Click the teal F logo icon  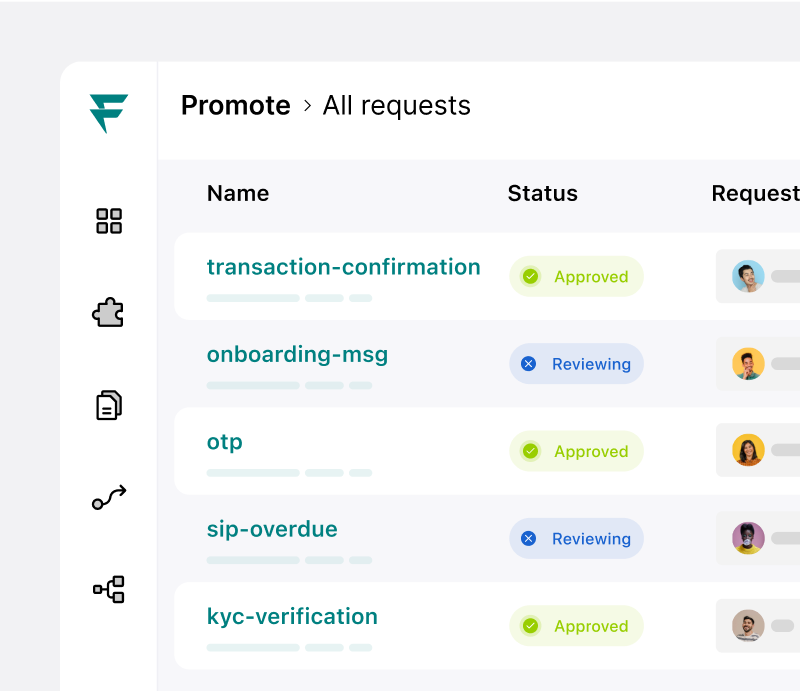click(x=109, y=113)
